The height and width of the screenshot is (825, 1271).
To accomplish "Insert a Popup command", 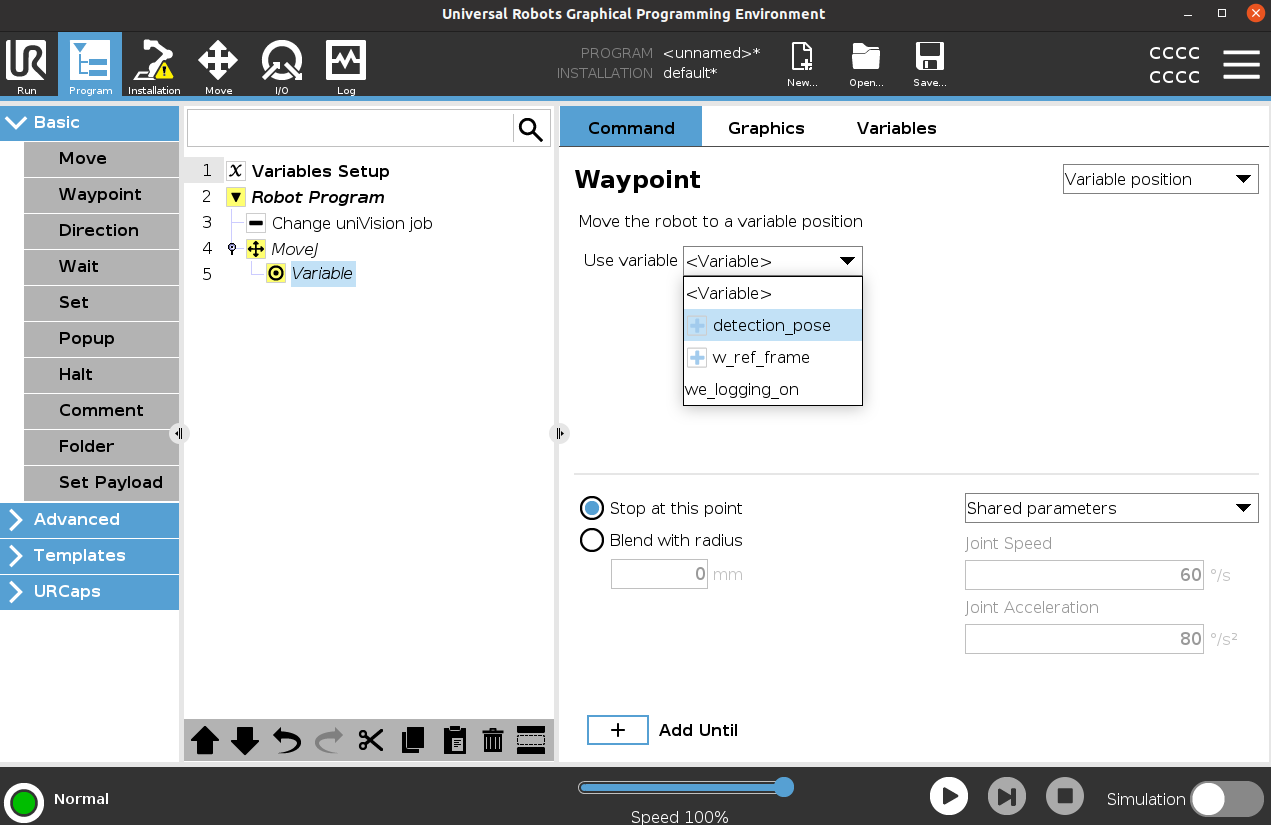I will point(101,338).
